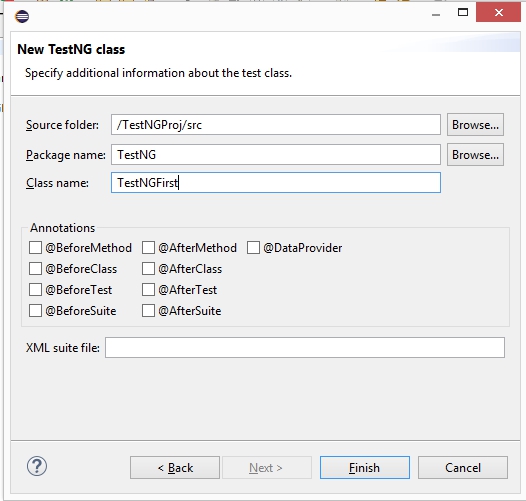526x501 pixels.
Task: Browse for the source folder
Action: (x=475, y=125)
